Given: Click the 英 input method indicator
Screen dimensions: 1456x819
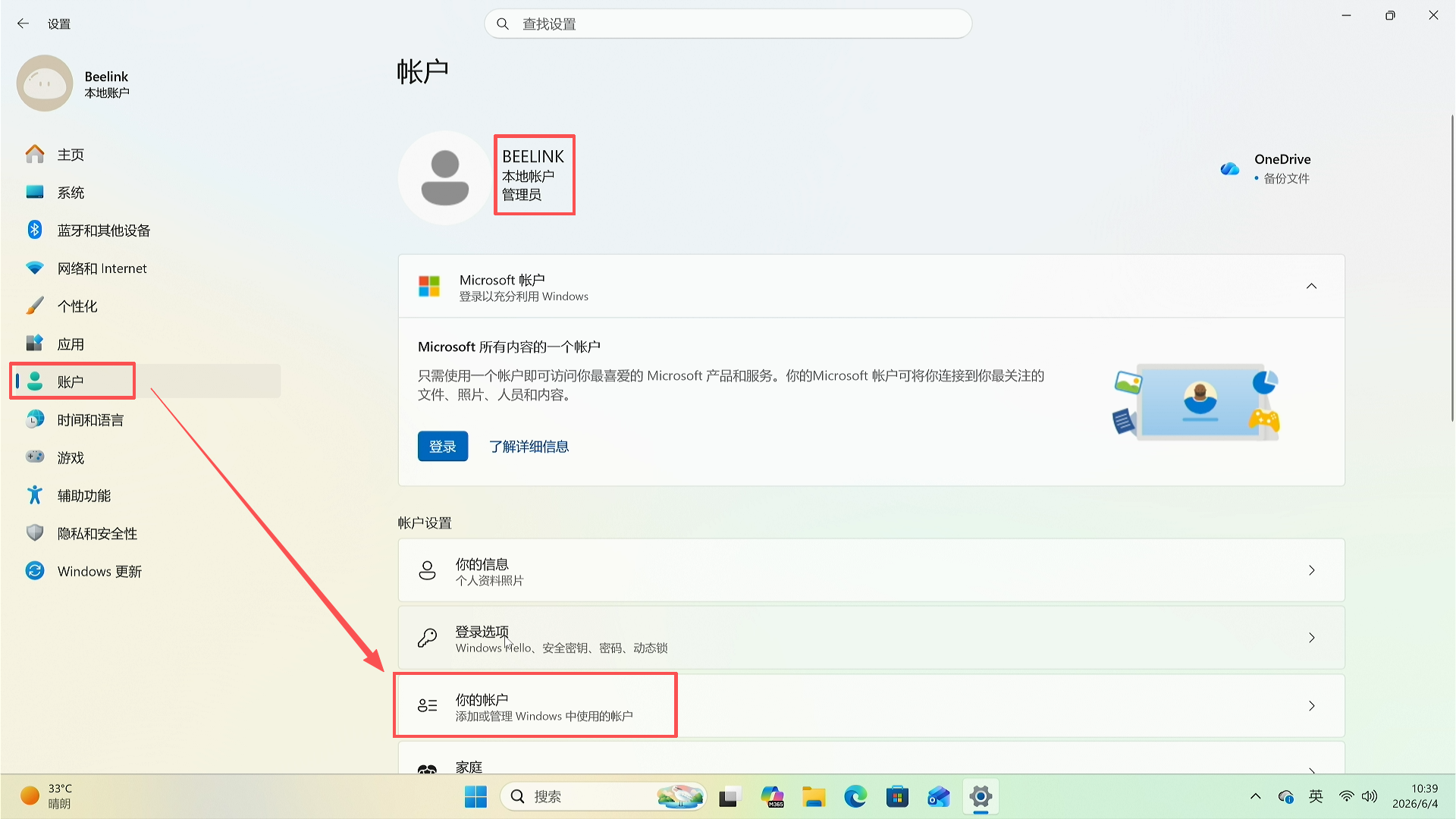Looking at the screenshot, I should point(1316,796).
